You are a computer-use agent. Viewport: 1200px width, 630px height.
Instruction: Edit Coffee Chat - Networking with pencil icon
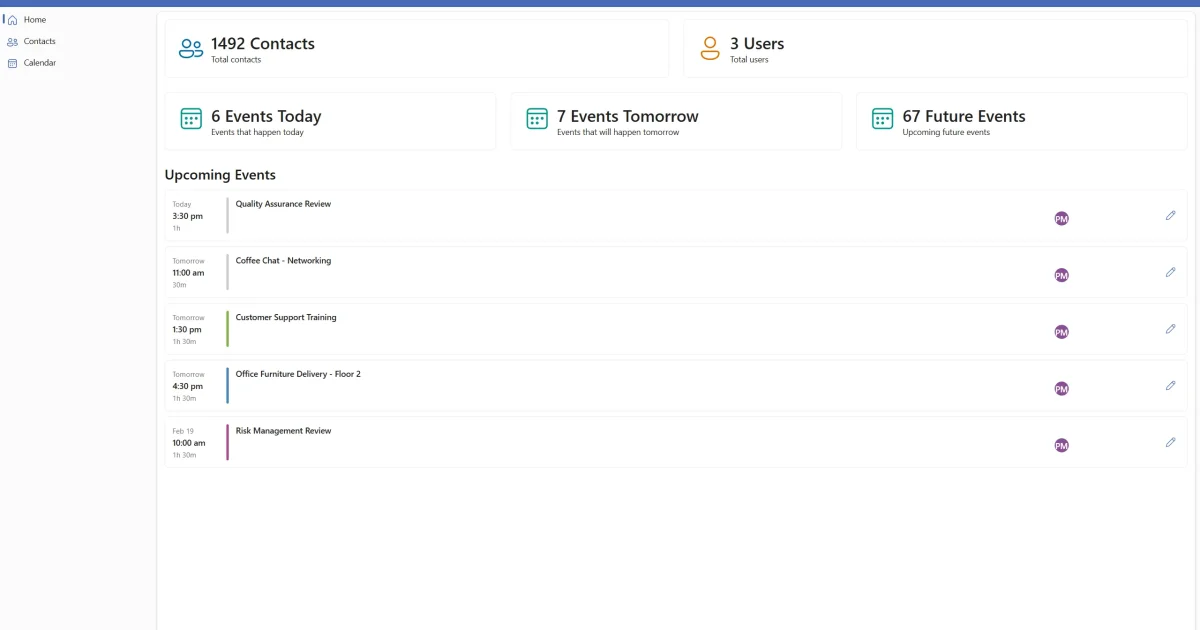(1170, 272)
